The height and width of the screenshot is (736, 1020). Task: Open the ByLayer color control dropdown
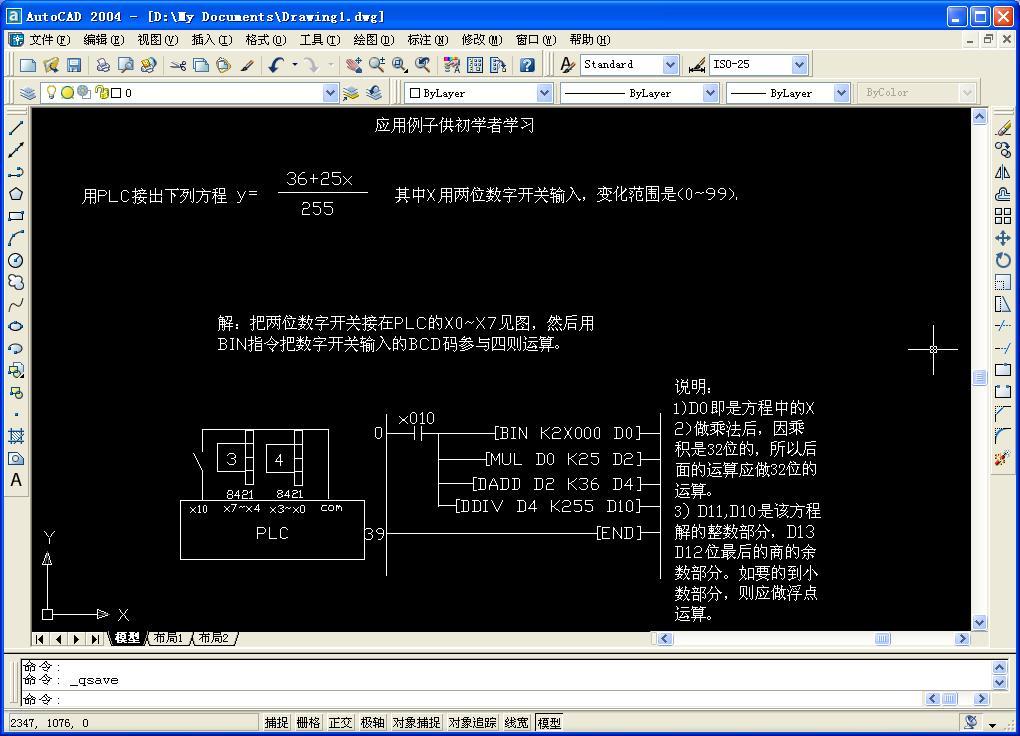point(544,93)
